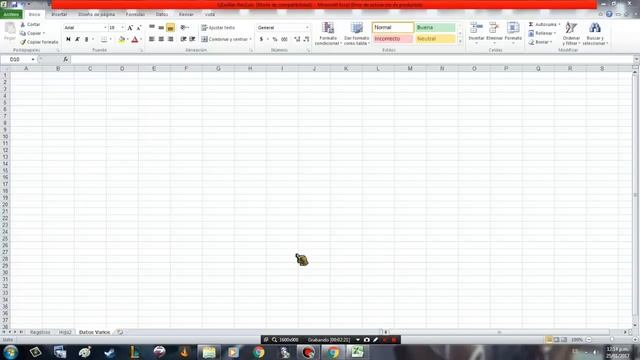Click the Eliminar celdas icon
The image size is (640, 360).
[494, 28]
